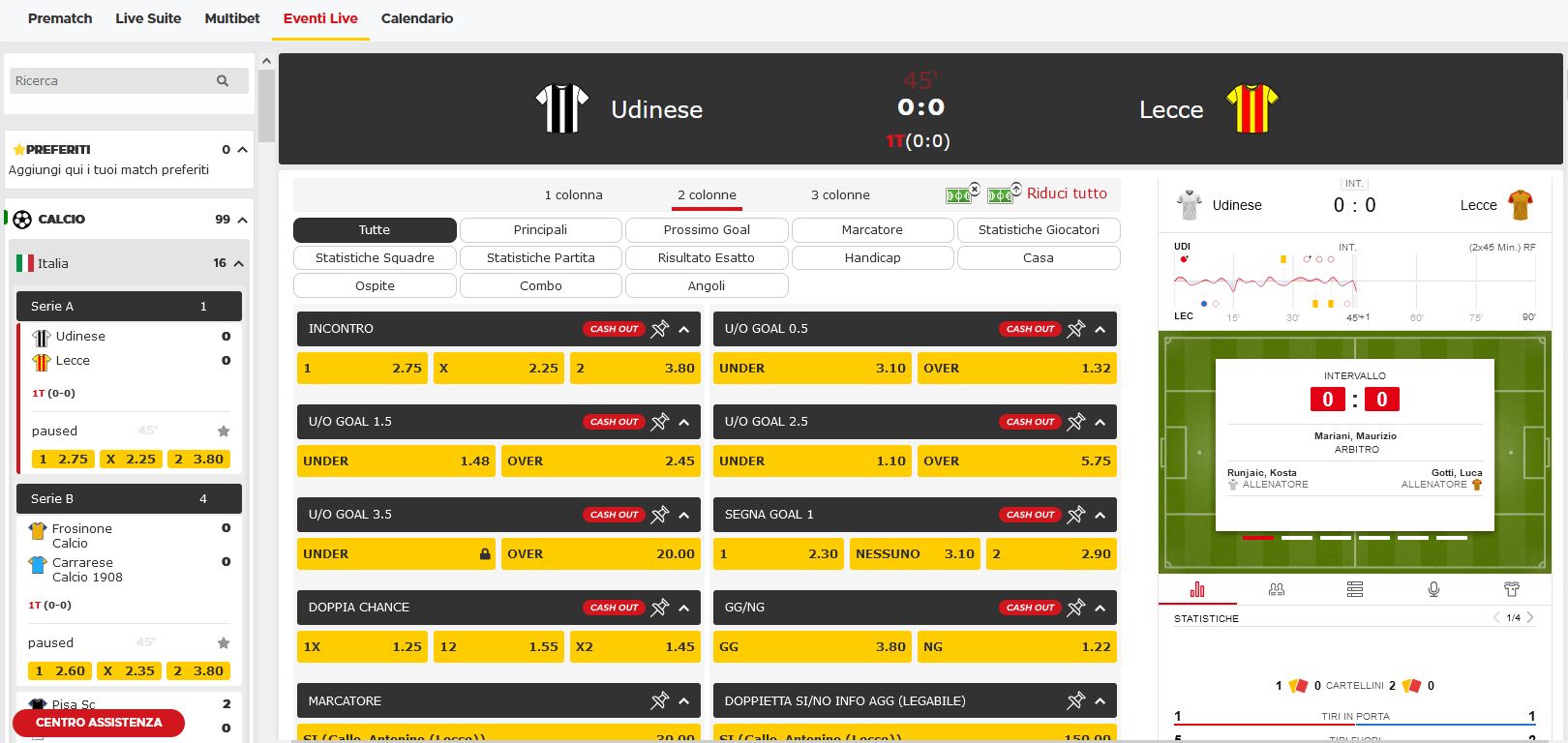
Task: Pin the GG/NG market
Action: coord(1076,608)
